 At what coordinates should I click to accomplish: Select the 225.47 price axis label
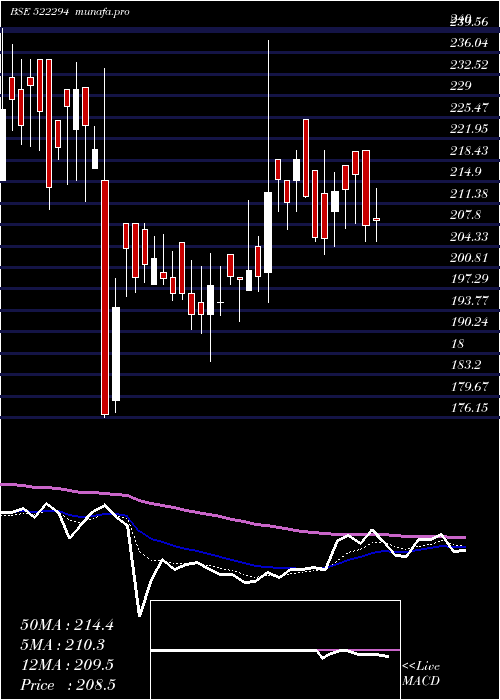click(469, 108)
